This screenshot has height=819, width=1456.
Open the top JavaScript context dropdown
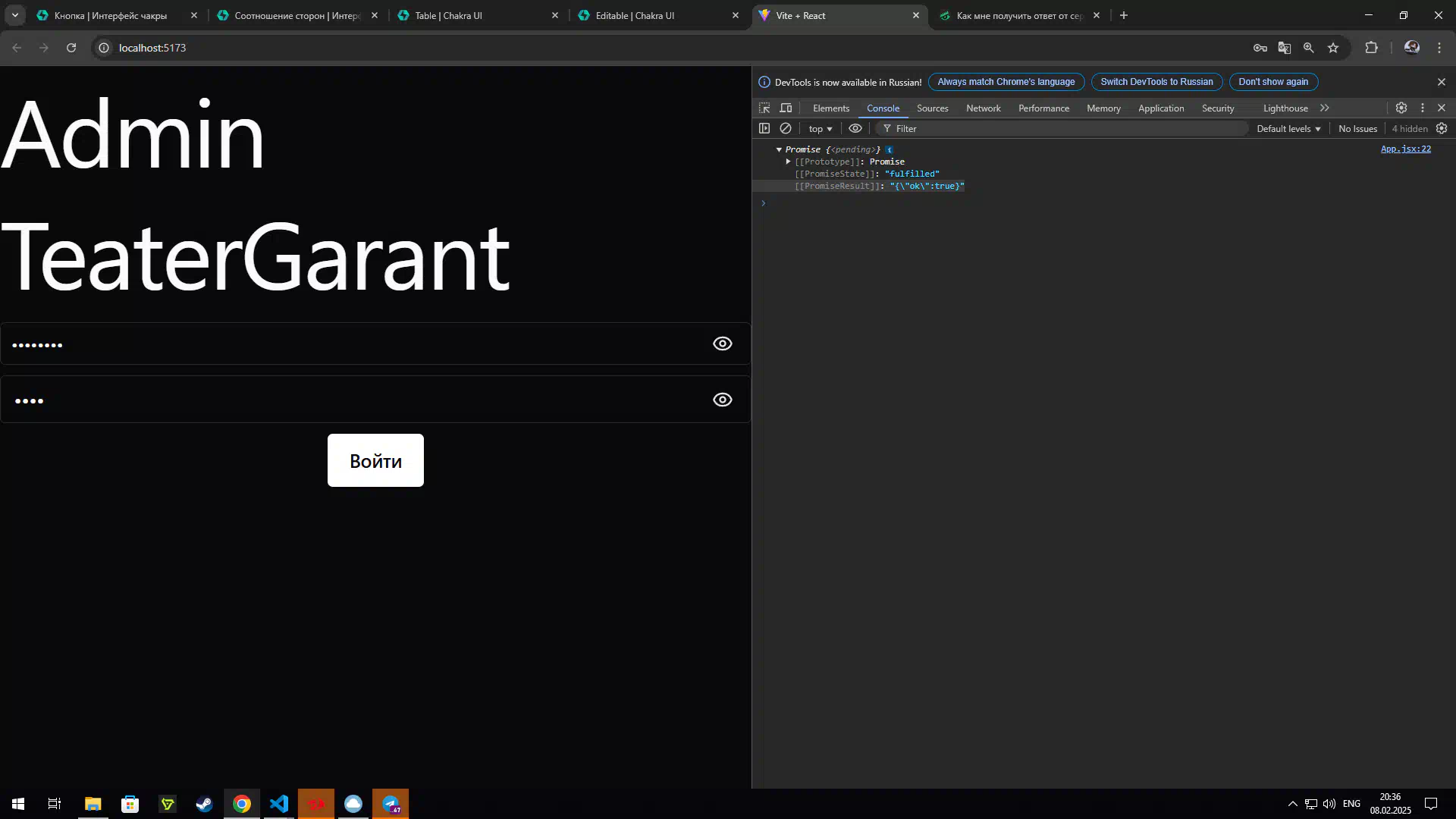820,129
